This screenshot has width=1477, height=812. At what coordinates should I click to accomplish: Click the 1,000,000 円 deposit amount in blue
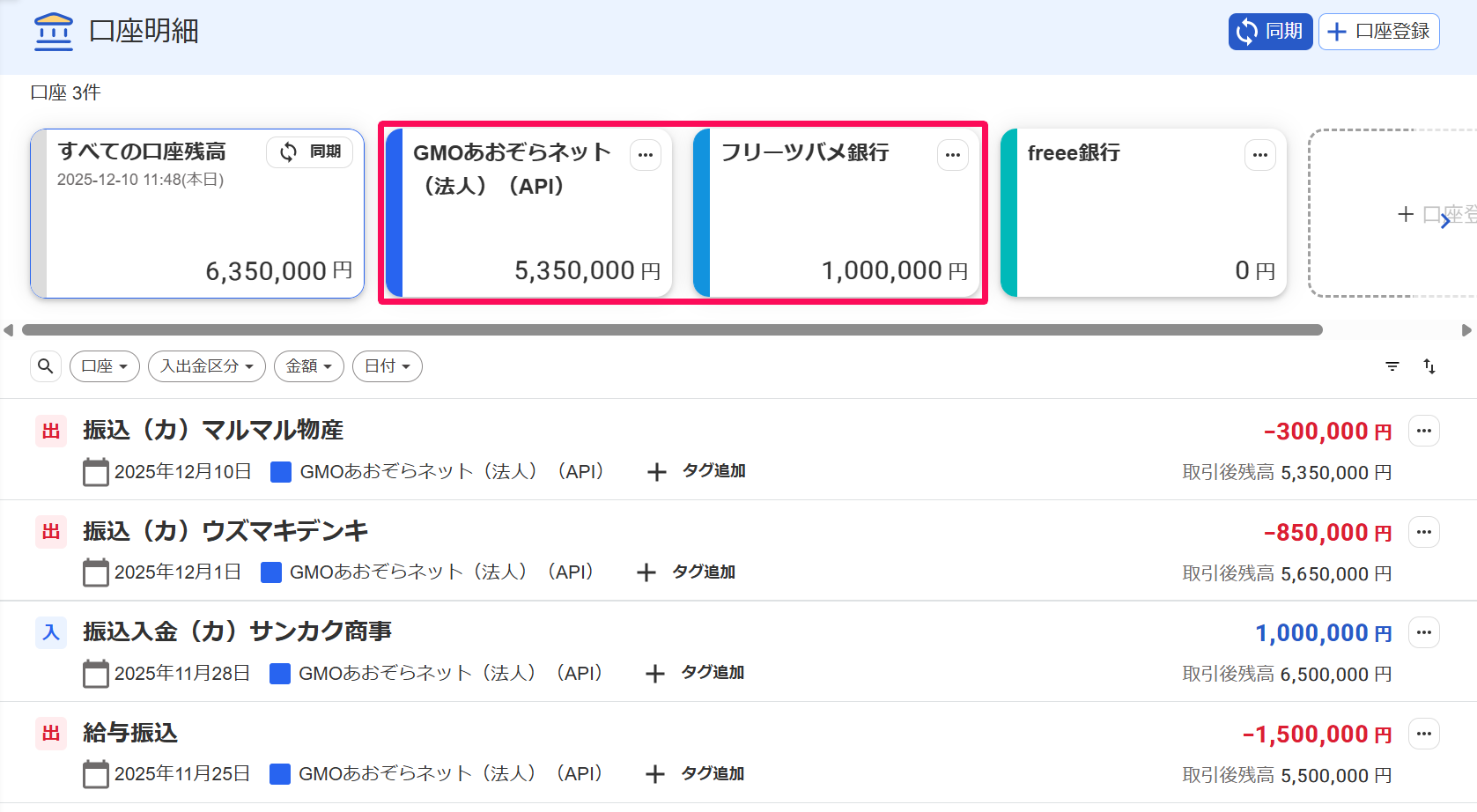coord(1324,633)
